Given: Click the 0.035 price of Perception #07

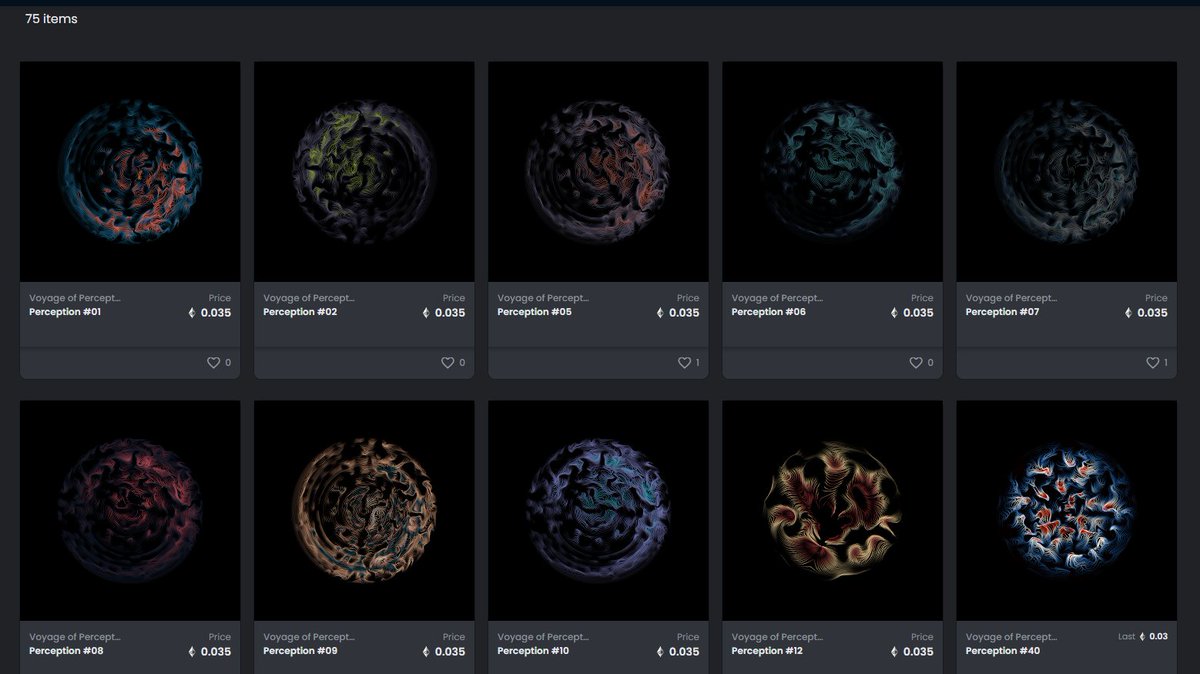Looking at the screenshot, I should (1152, 312).
